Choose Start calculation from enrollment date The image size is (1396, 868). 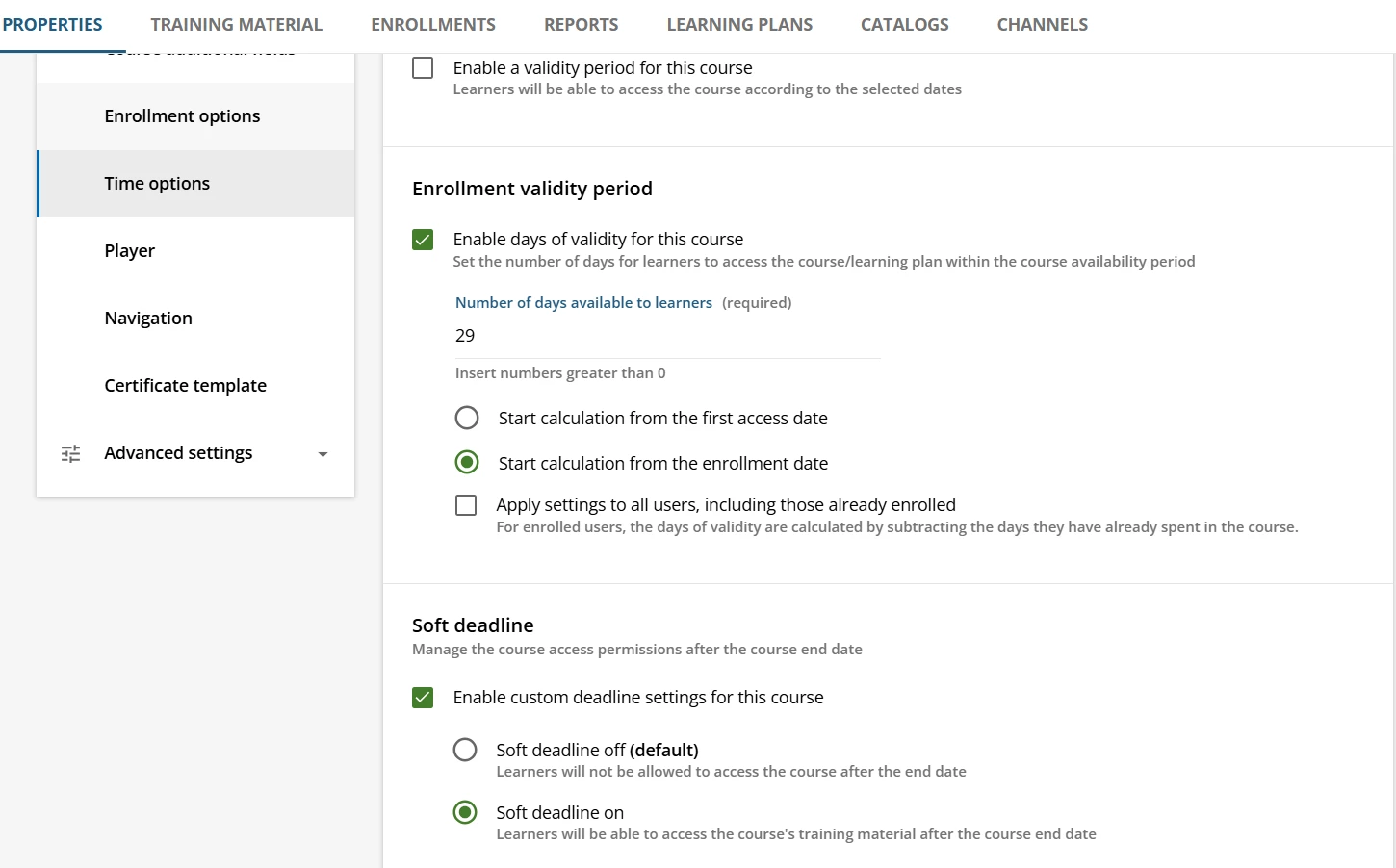(467, 463)
